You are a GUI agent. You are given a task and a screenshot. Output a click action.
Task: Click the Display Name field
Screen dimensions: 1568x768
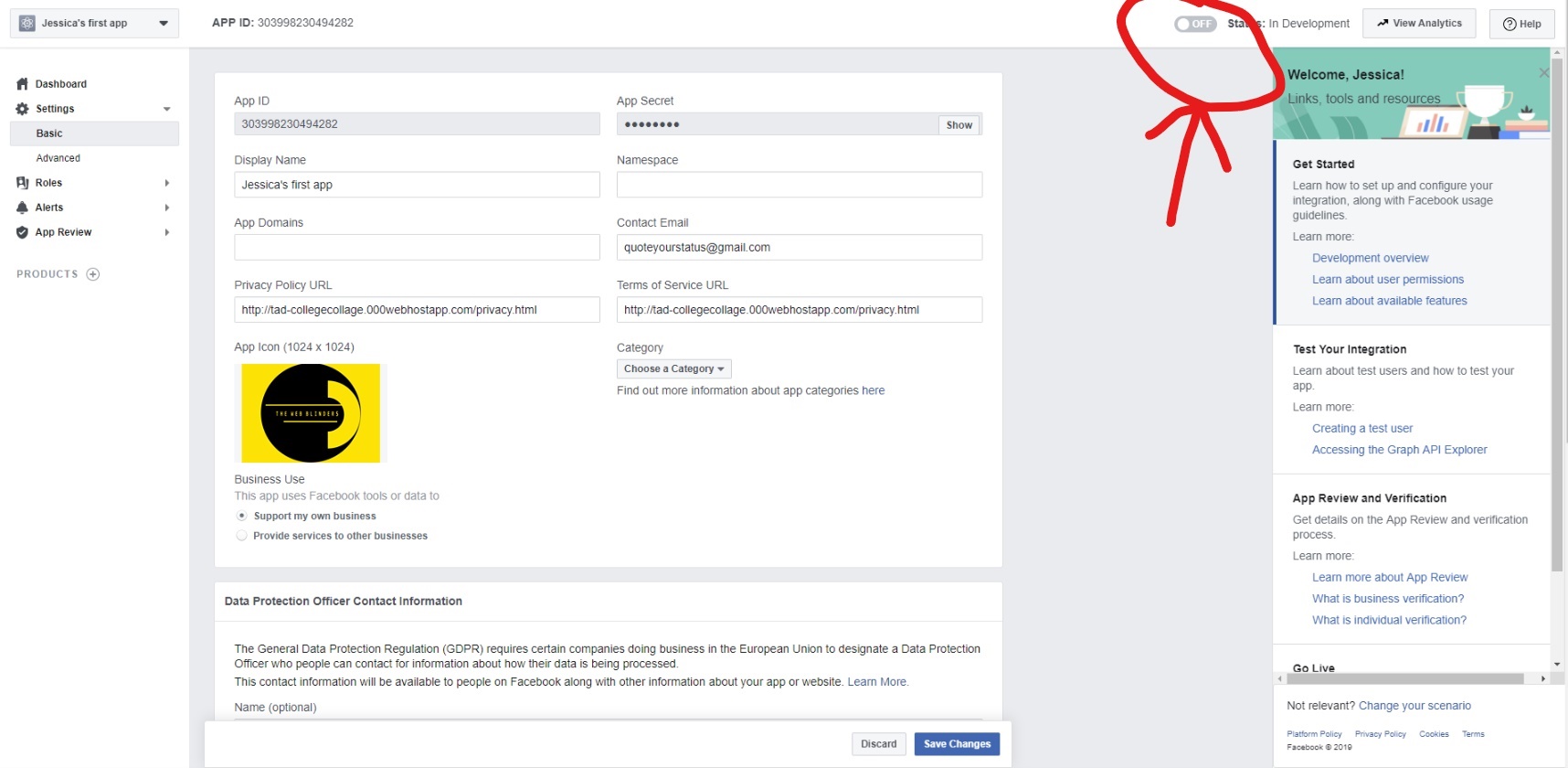pyautogui.click(x=417, y=185)
